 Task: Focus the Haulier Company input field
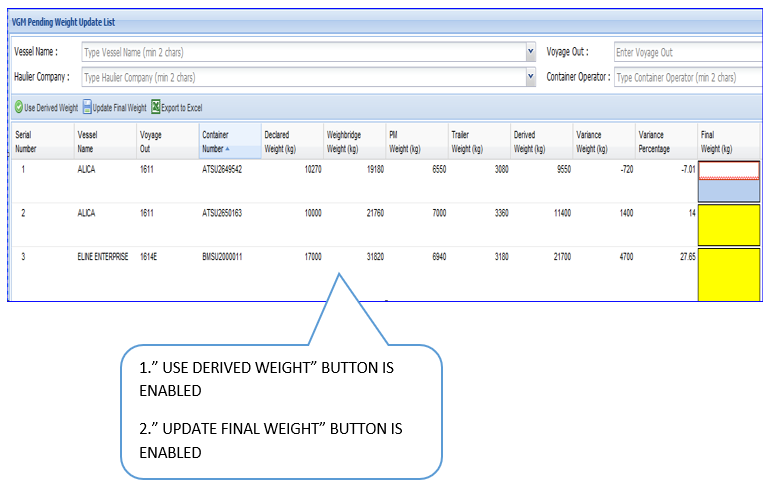point(303,77)
